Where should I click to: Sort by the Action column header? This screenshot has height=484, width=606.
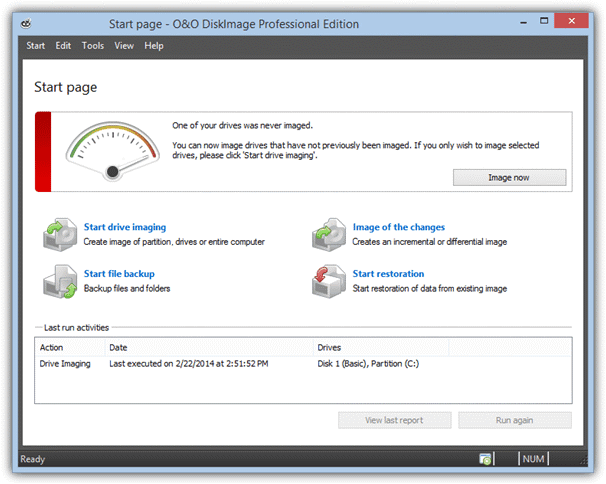pyautogui.click(x=70, y=348)
